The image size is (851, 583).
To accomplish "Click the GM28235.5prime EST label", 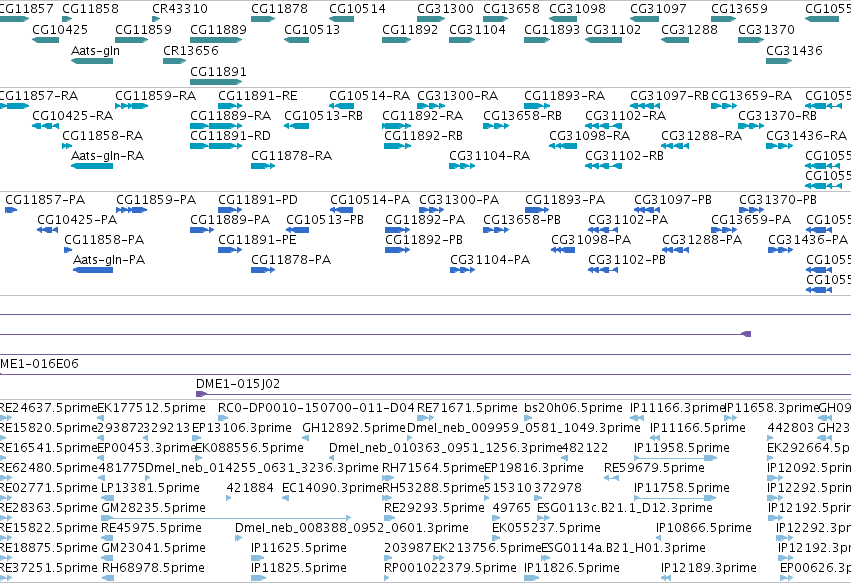I will 154,508.
